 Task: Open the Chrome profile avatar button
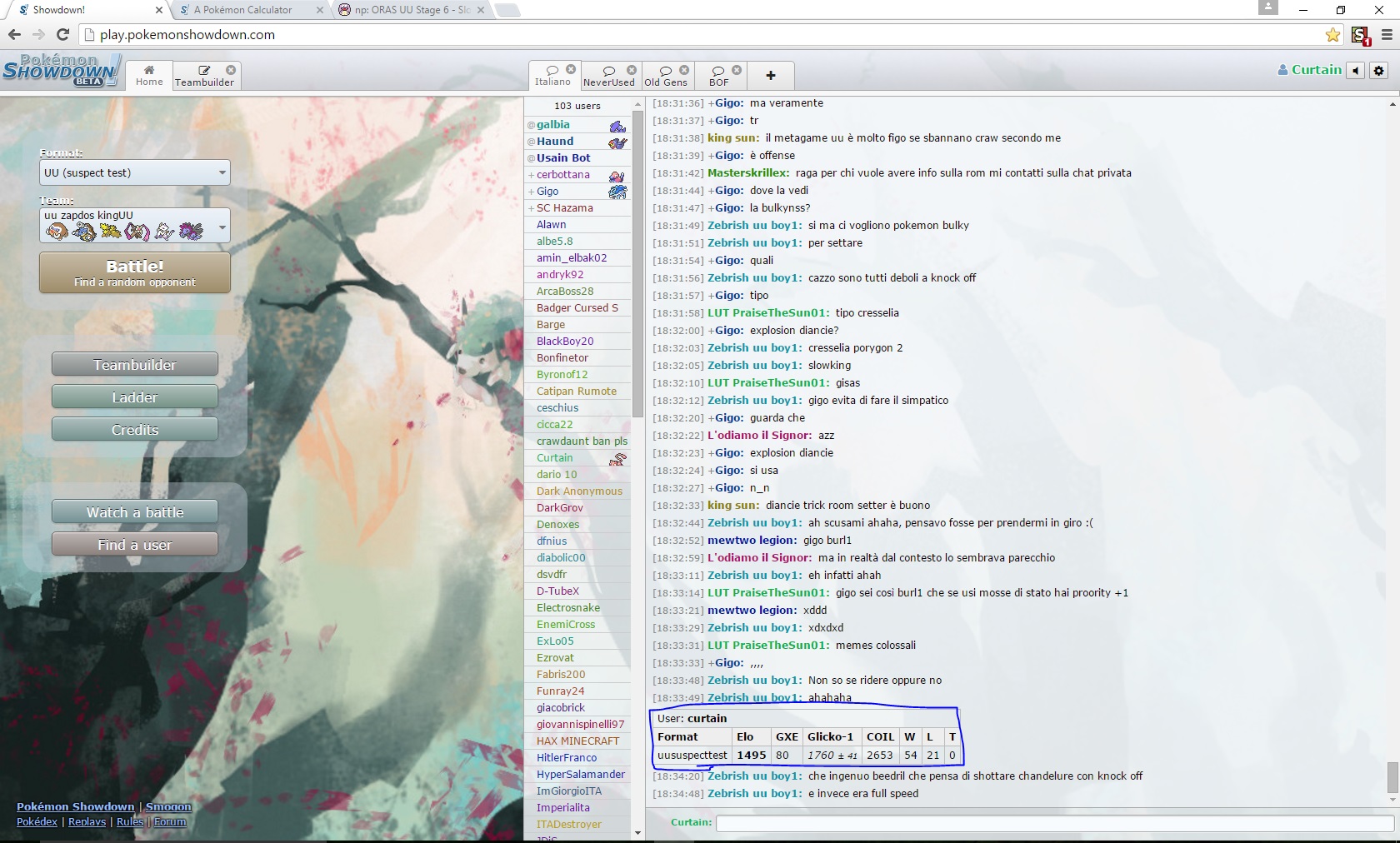(1267, 7)
